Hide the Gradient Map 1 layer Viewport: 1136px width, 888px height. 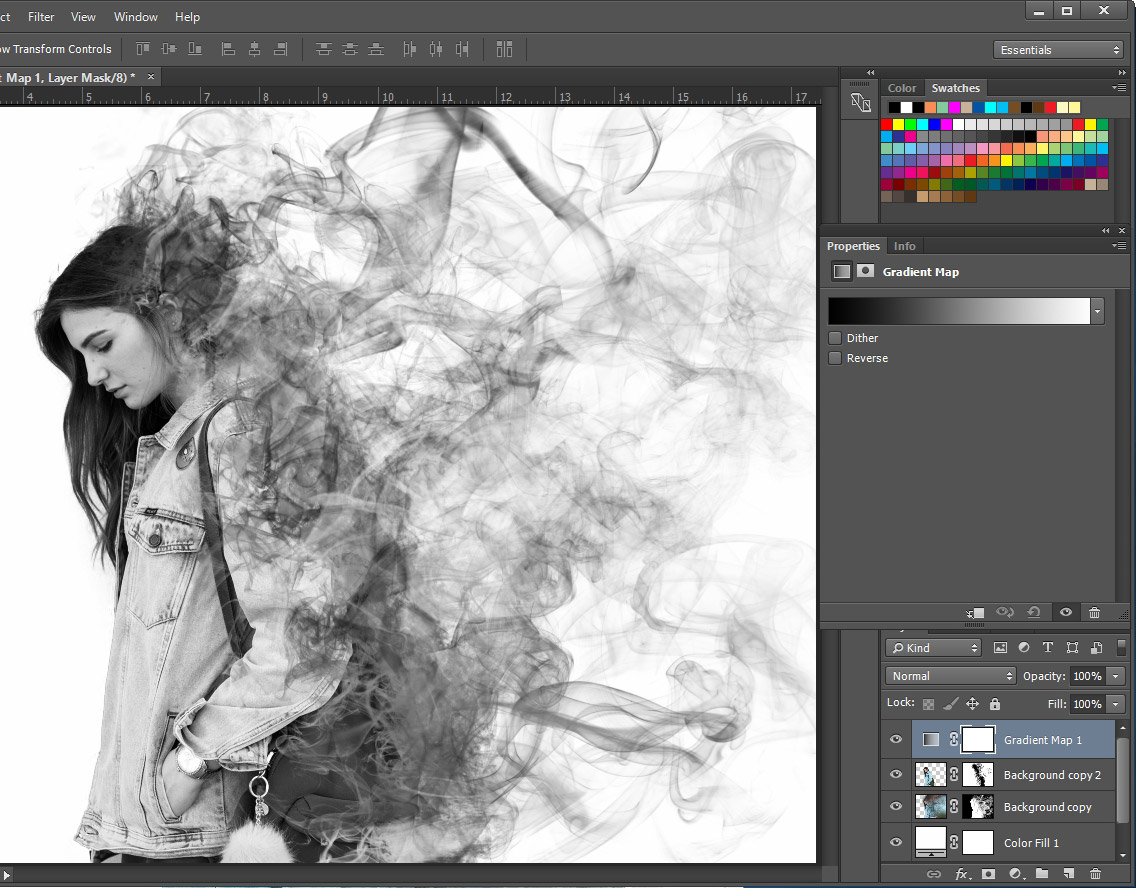point(896,740)
